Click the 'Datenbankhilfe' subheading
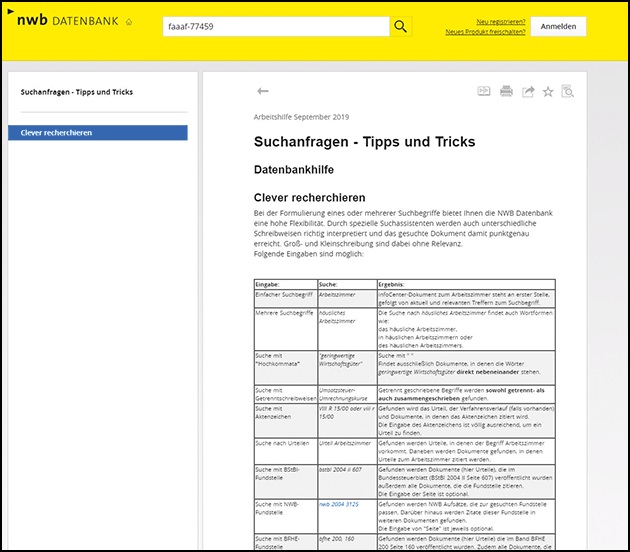 coord(293,170)
